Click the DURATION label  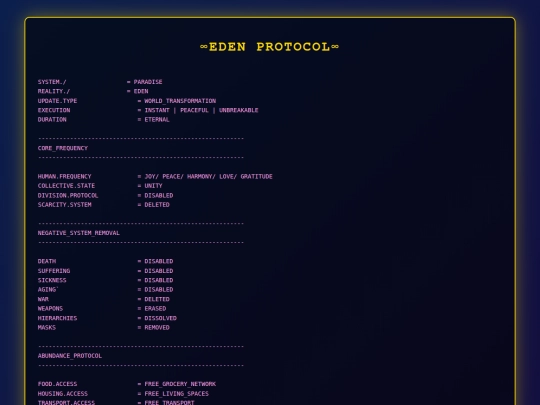point(52,120)
